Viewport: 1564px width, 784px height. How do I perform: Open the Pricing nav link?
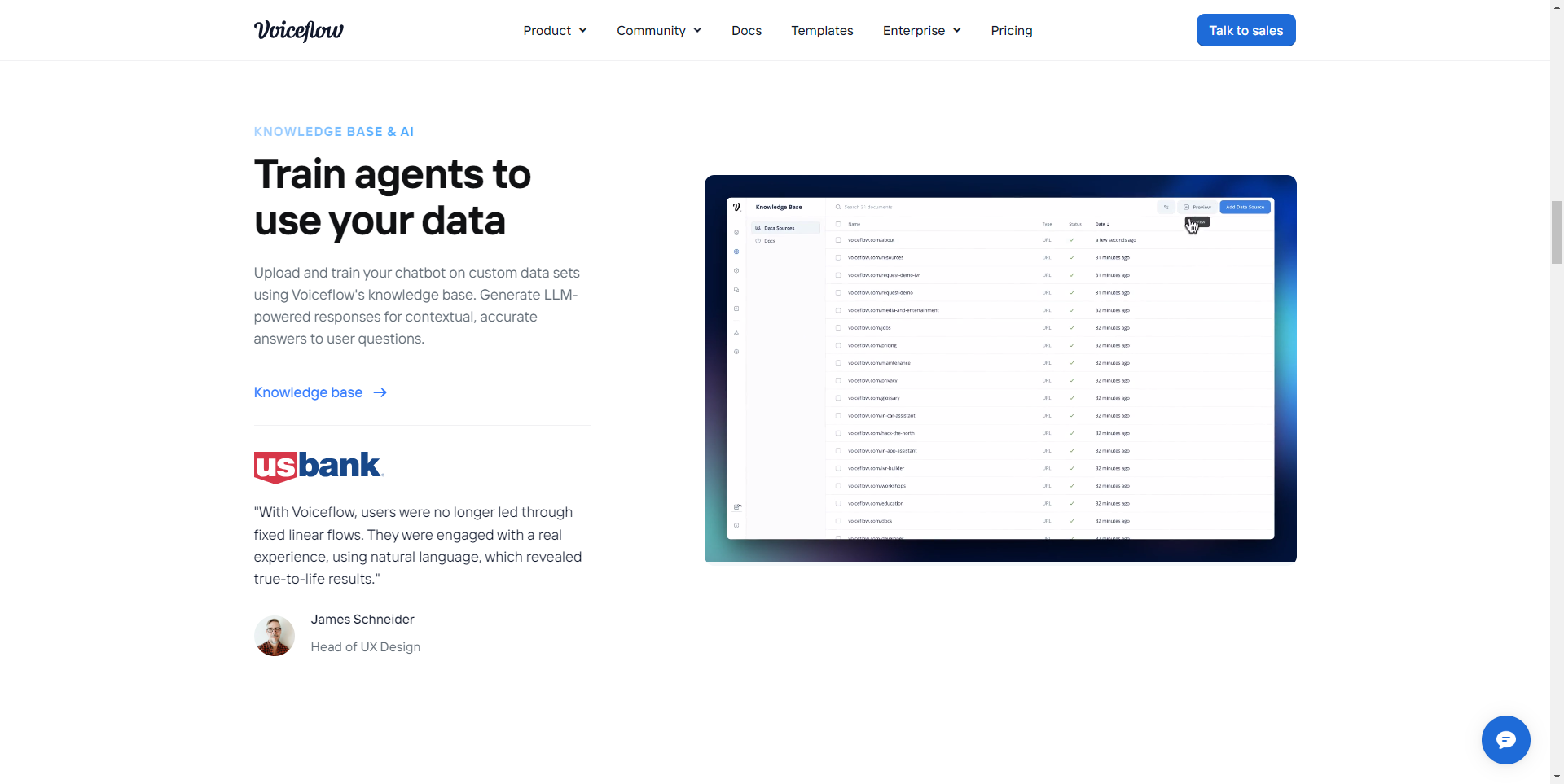coord(1012,30)
